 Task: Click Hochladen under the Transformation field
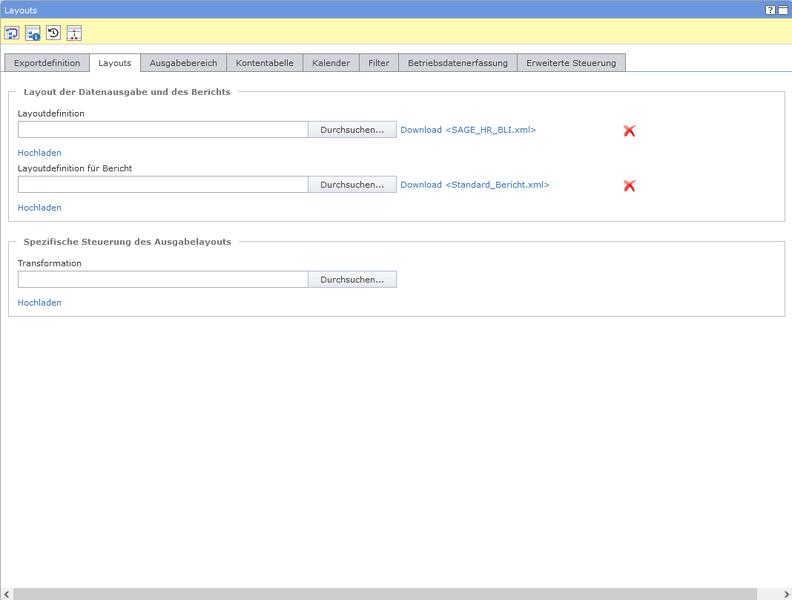[40, 303]
